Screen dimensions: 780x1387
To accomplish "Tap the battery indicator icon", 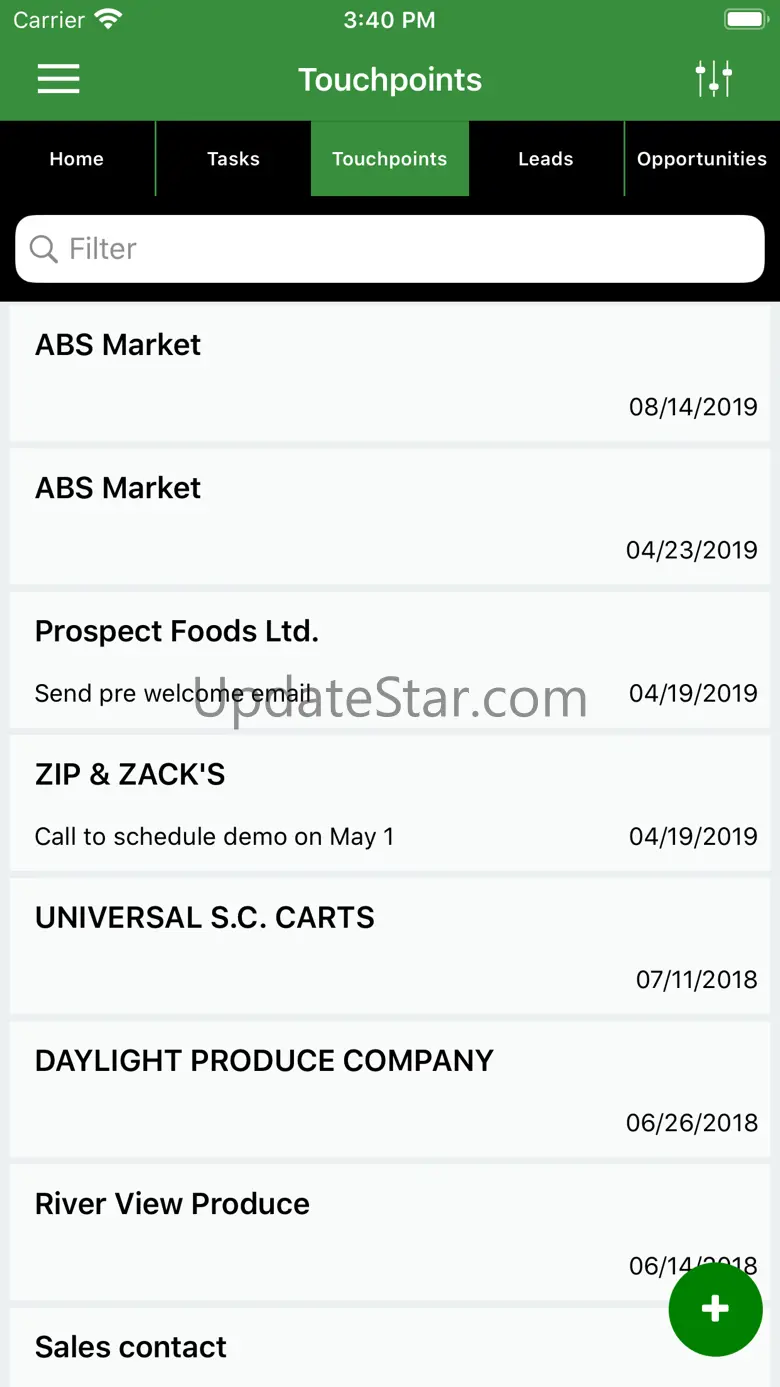I will pos(744,19).
